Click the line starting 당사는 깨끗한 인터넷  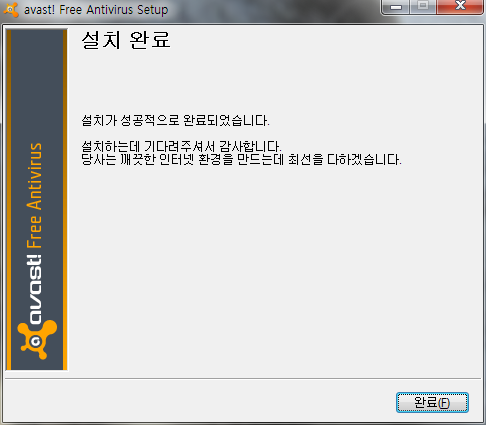[x=241, y=160]
